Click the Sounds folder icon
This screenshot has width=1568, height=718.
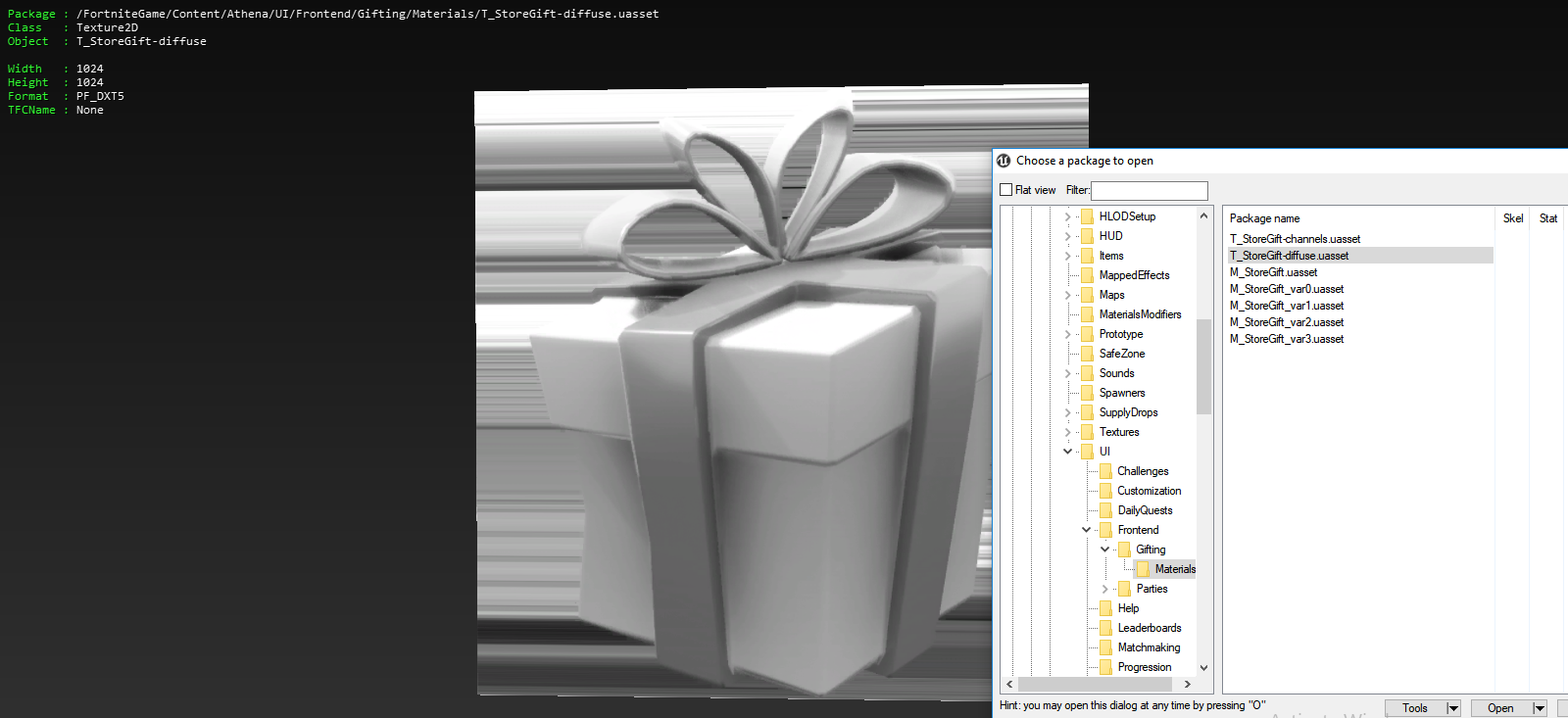tap(1087, 373)
